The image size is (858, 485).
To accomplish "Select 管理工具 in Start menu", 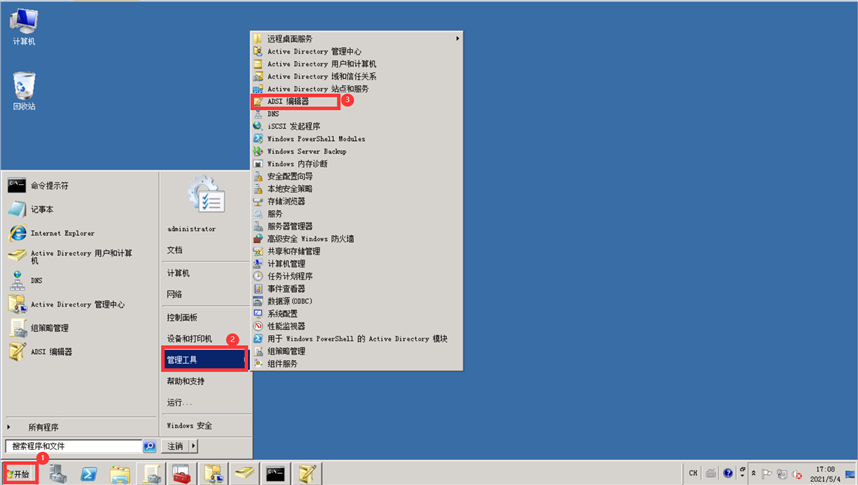I will click(x=206, y=360).
